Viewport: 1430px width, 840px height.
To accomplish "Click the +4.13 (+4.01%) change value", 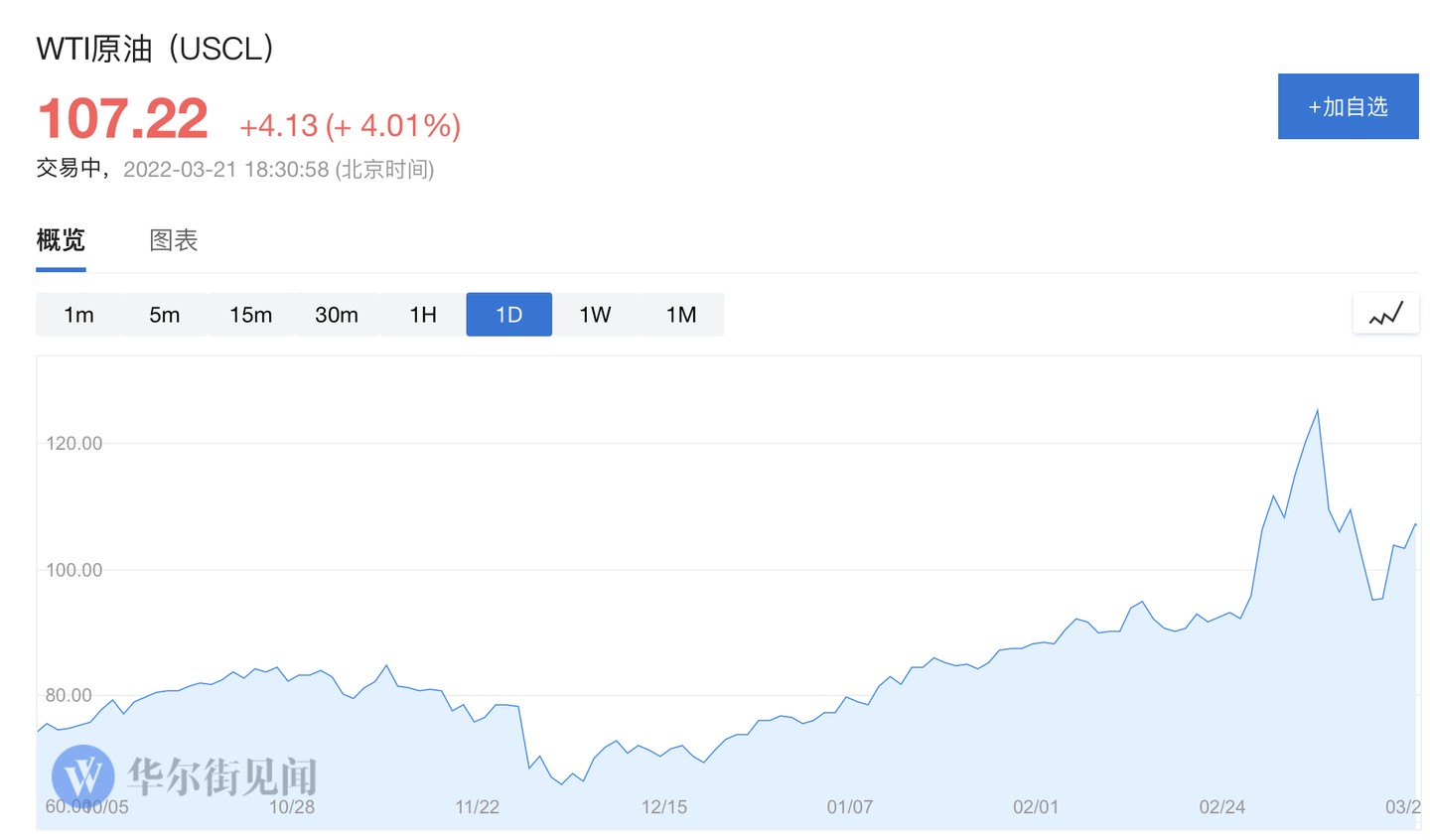I will point(350,126).
